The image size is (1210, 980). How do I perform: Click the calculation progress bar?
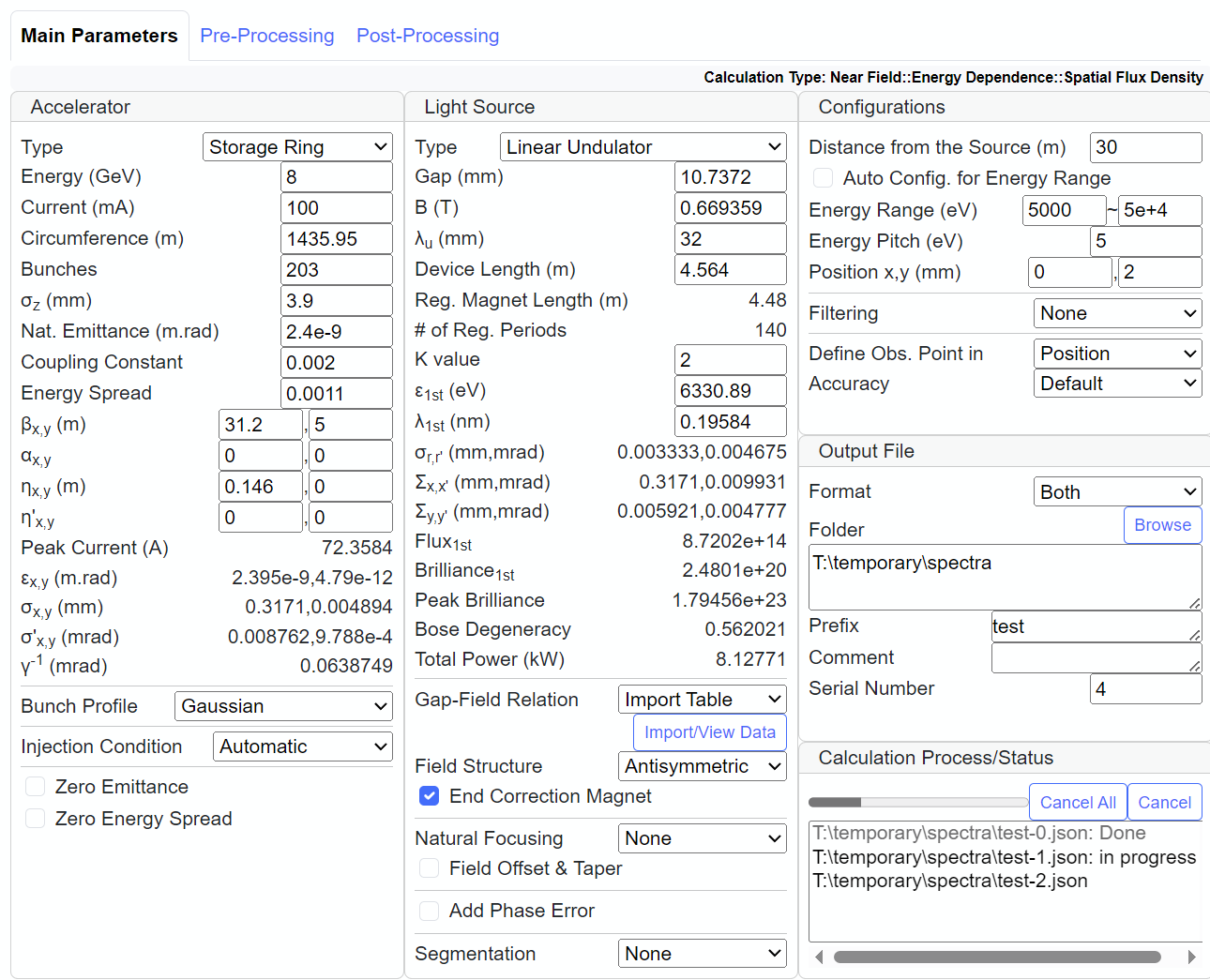[x=917, y=803]
